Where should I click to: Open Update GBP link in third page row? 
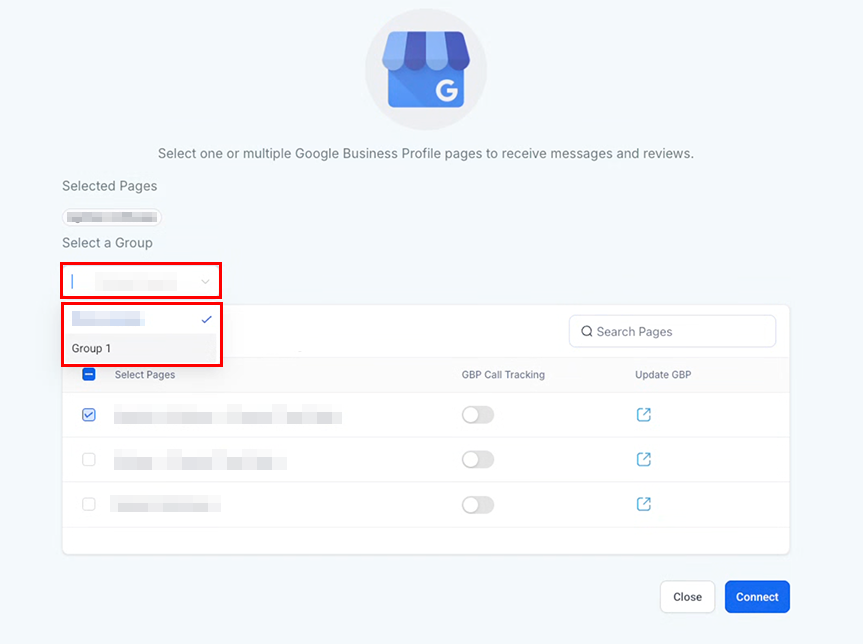pos(643,504)
